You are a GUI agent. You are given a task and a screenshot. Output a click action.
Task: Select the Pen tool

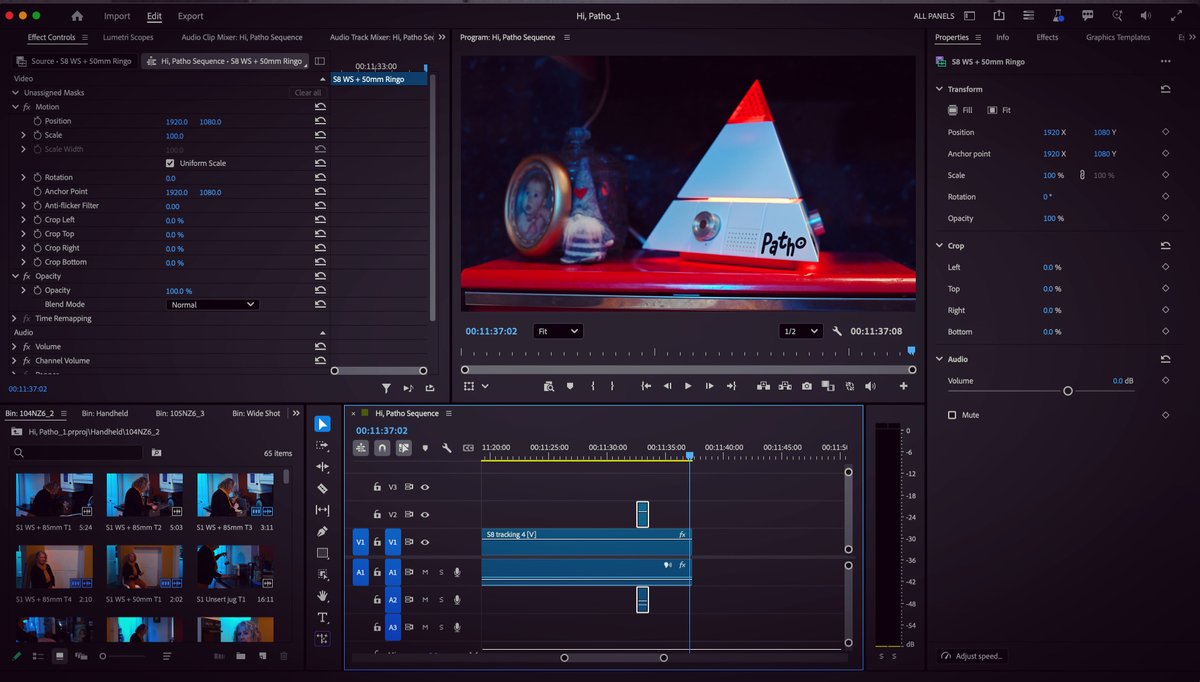click(322, 532)
